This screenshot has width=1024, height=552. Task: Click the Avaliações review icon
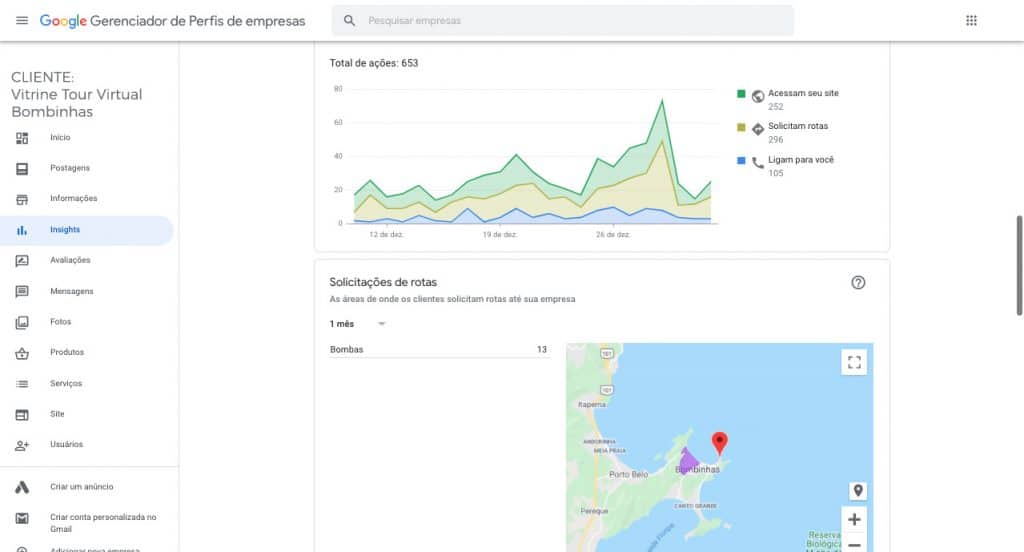pos(22,261)
